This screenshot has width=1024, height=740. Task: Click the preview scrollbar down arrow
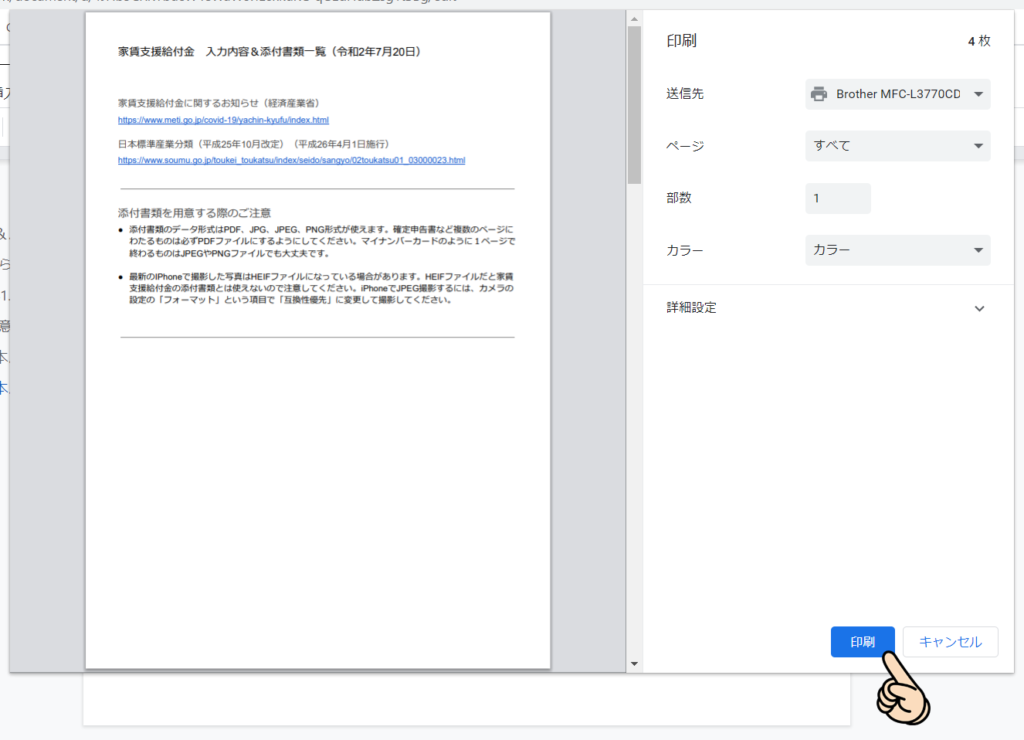click(634, 664)
